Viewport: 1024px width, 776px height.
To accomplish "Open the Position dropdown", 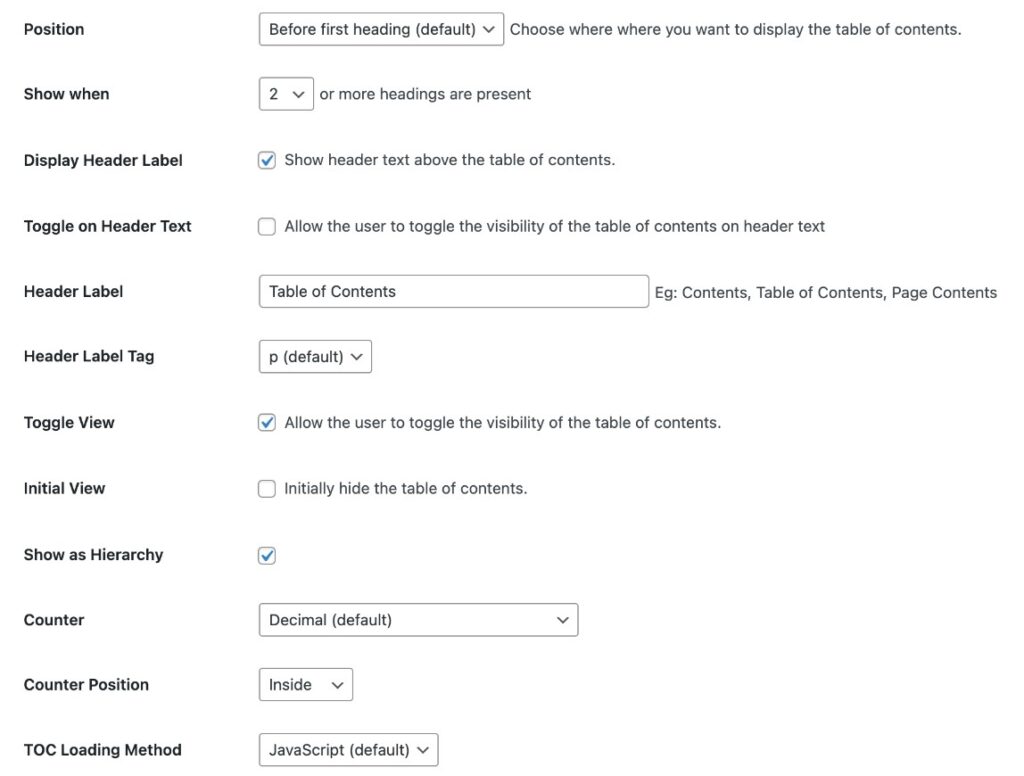I will (x=380, y=29).
